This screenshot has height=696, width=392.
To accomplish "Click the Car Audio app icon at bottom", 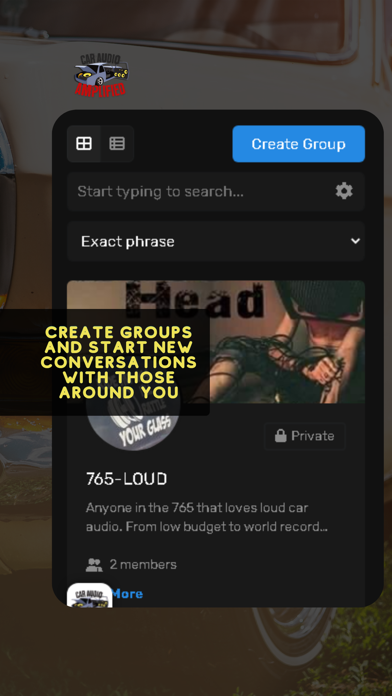I will (90, 595).
